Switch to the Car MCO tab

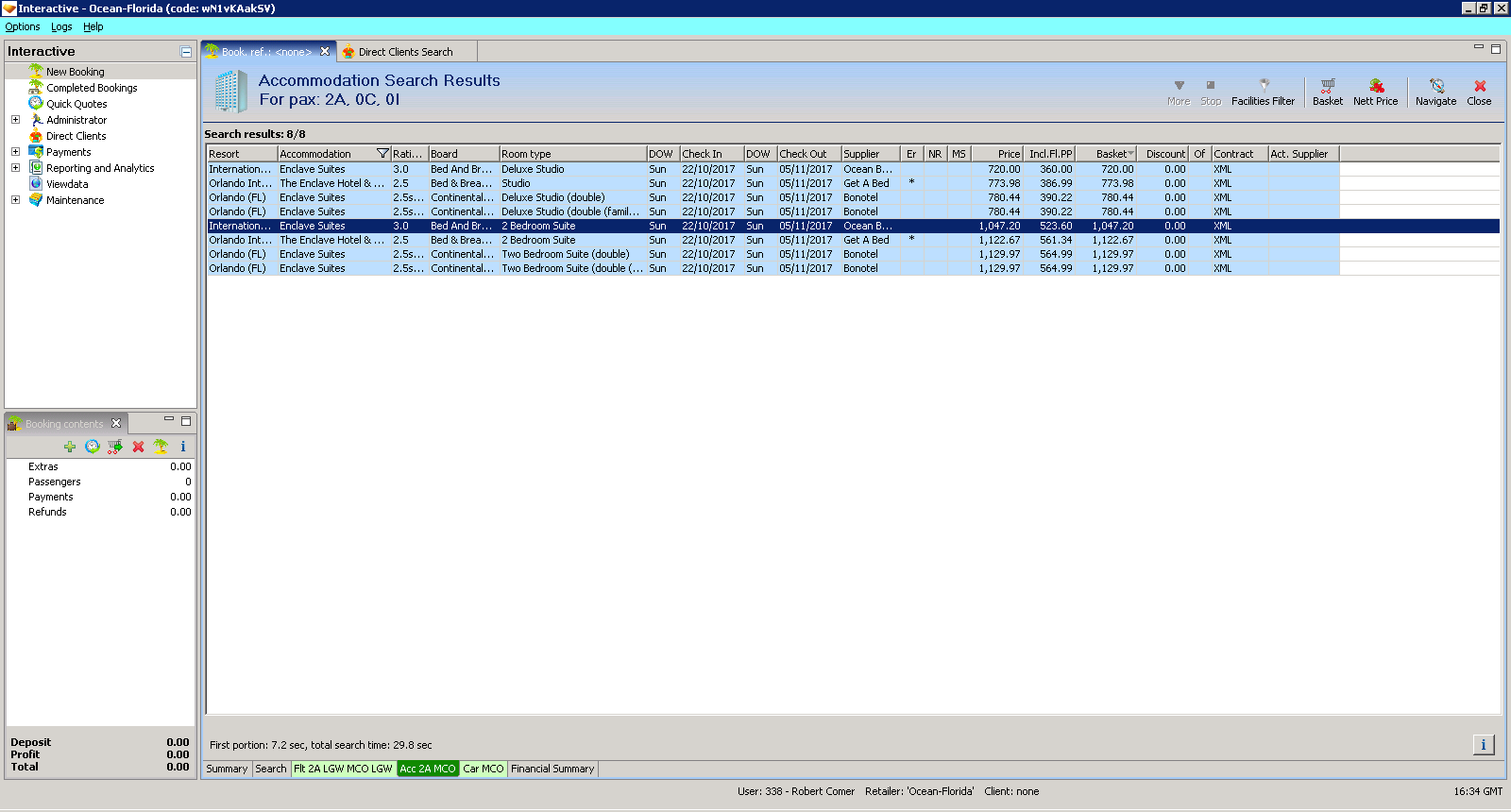(484, 769)
